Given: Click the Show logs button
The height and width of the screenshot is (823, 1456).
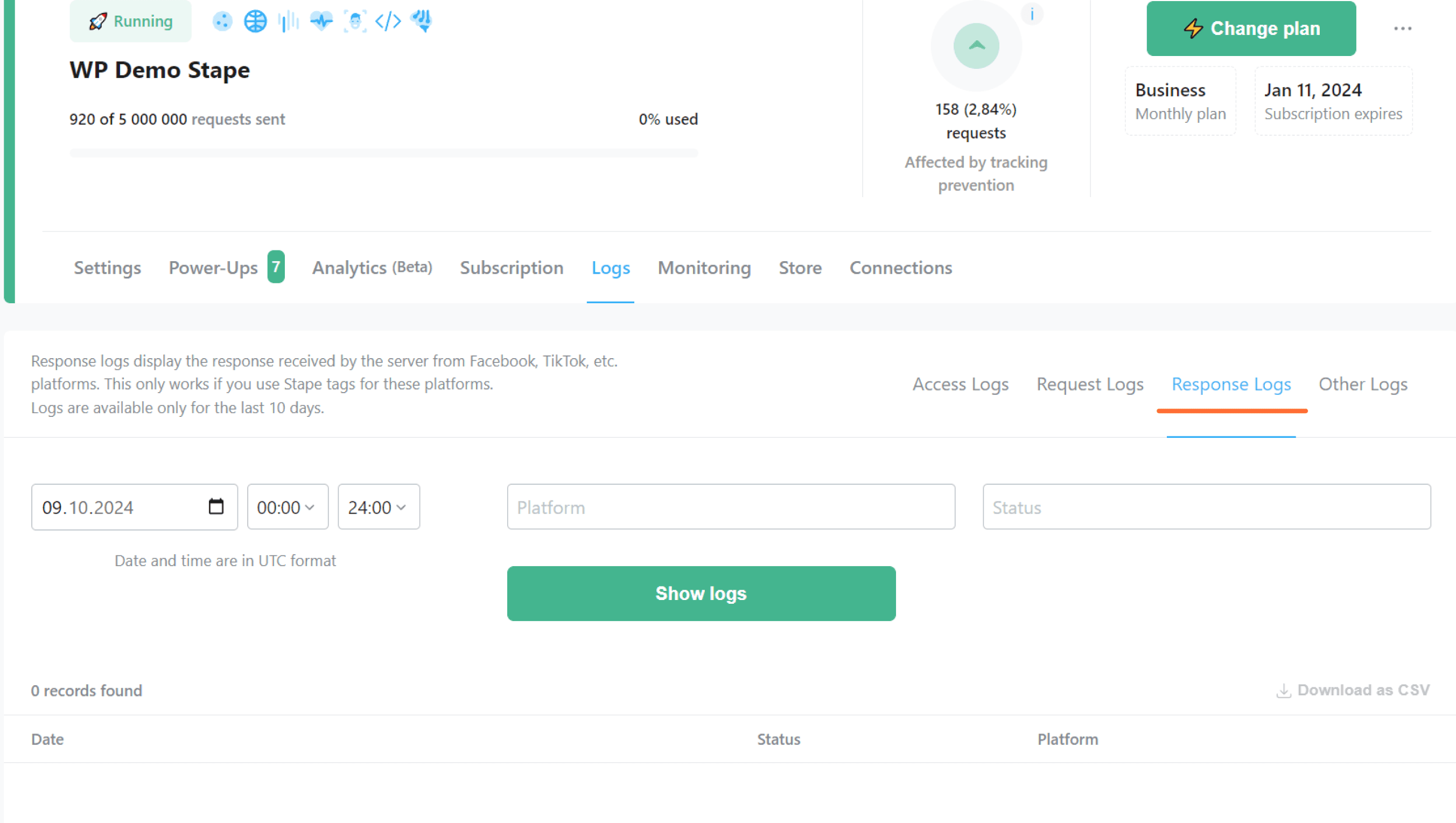Looking at the screenshot, I should [701, 594].
